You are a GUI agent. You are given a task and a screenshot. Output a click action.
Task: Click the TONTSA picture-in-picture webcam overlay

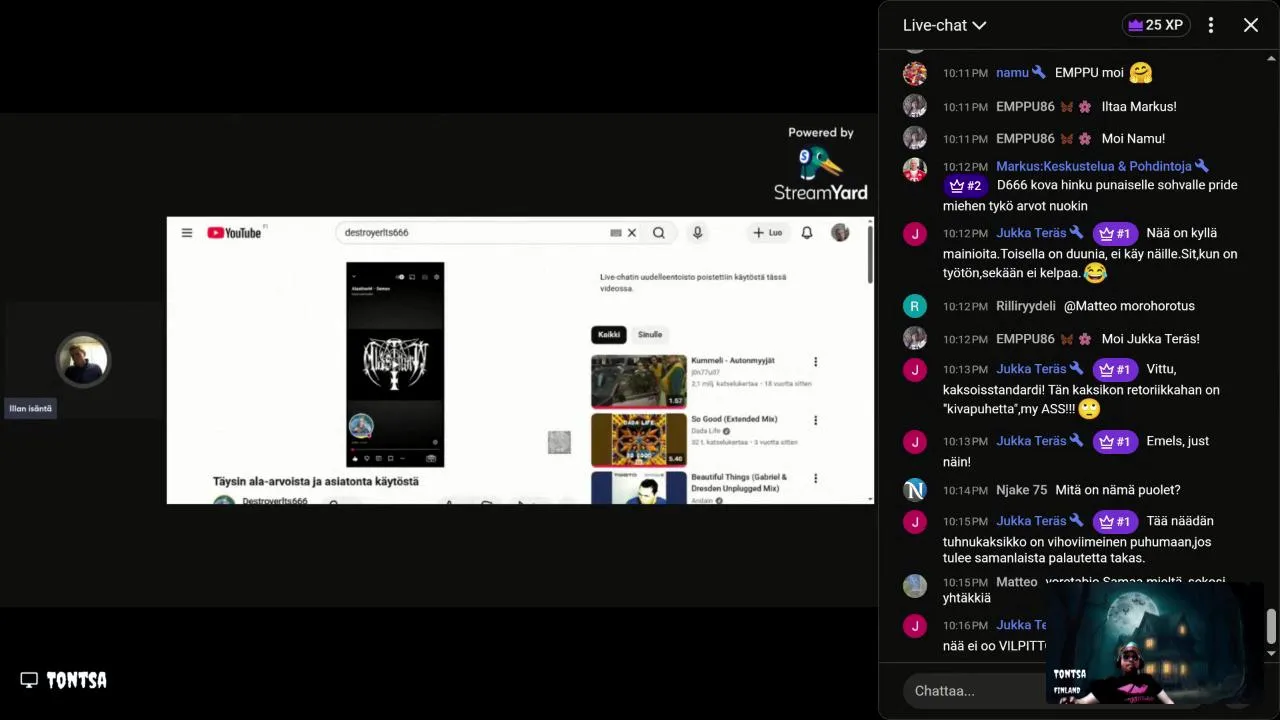pyautogui.click(x=1155, y=643)
